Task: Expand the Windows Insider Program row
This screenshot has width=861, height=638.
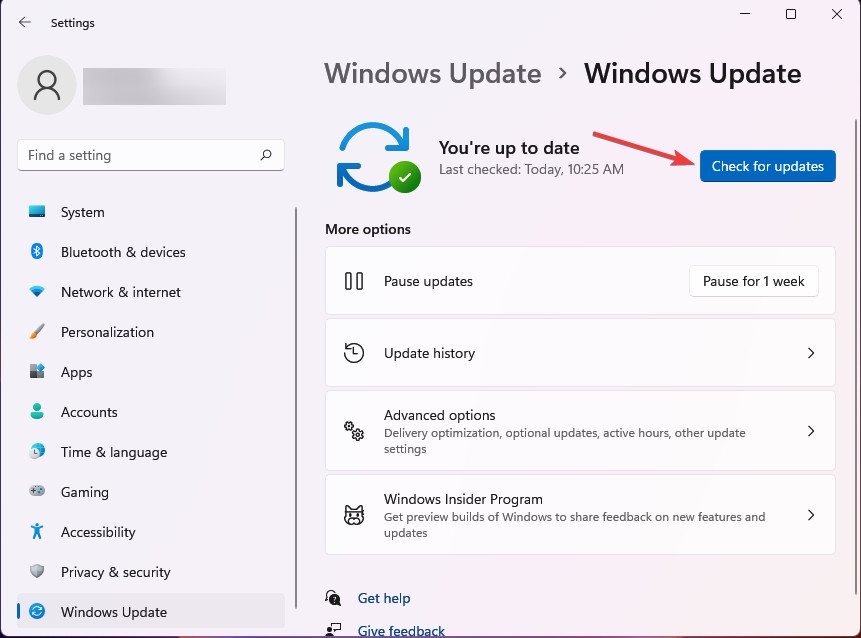Action: [x=811, y=515]
